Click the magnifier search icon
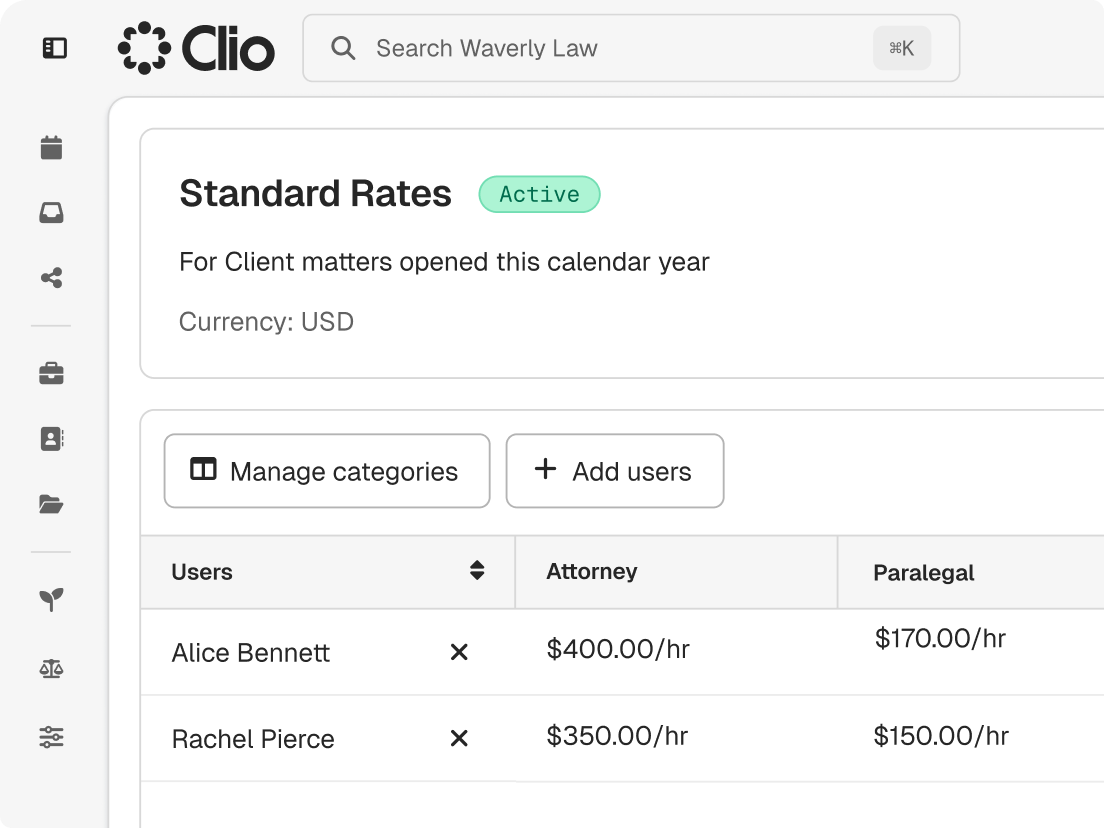This screenshot has width=1104, height=828. [x=343, y=48]
